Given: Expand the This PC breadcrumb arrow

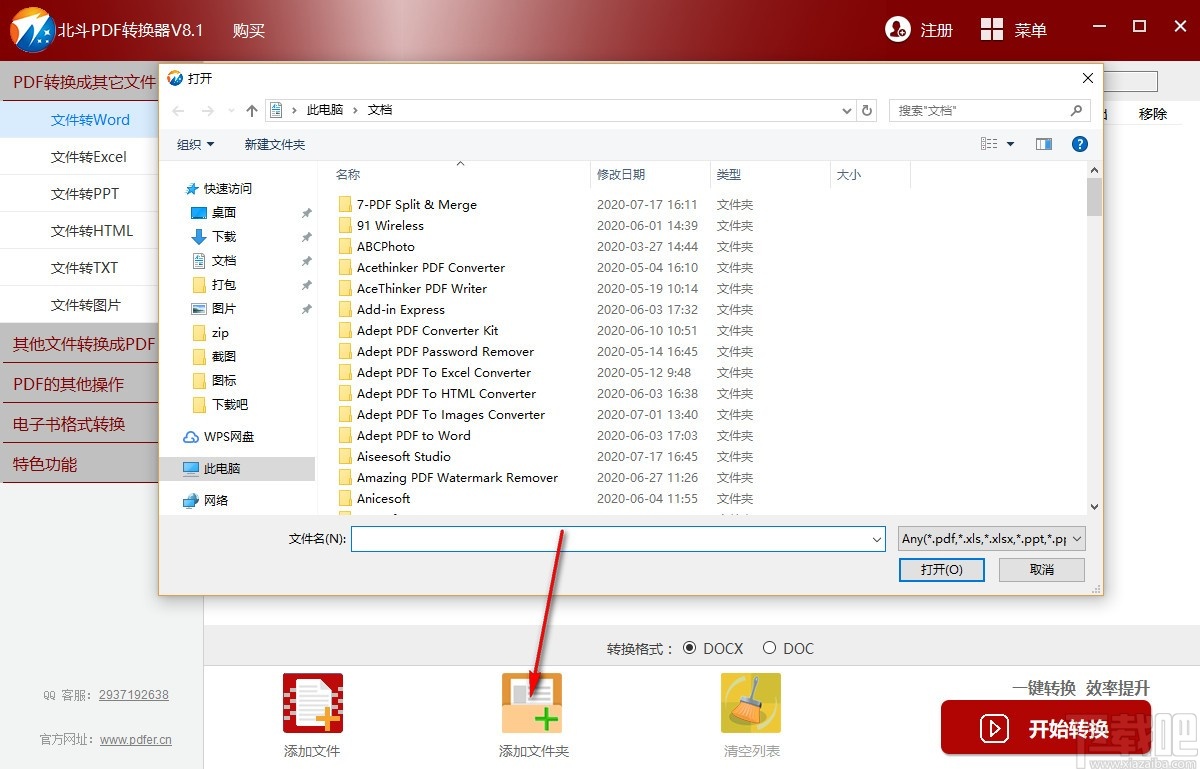Looking at the screenshot, I should pos(355,110).
